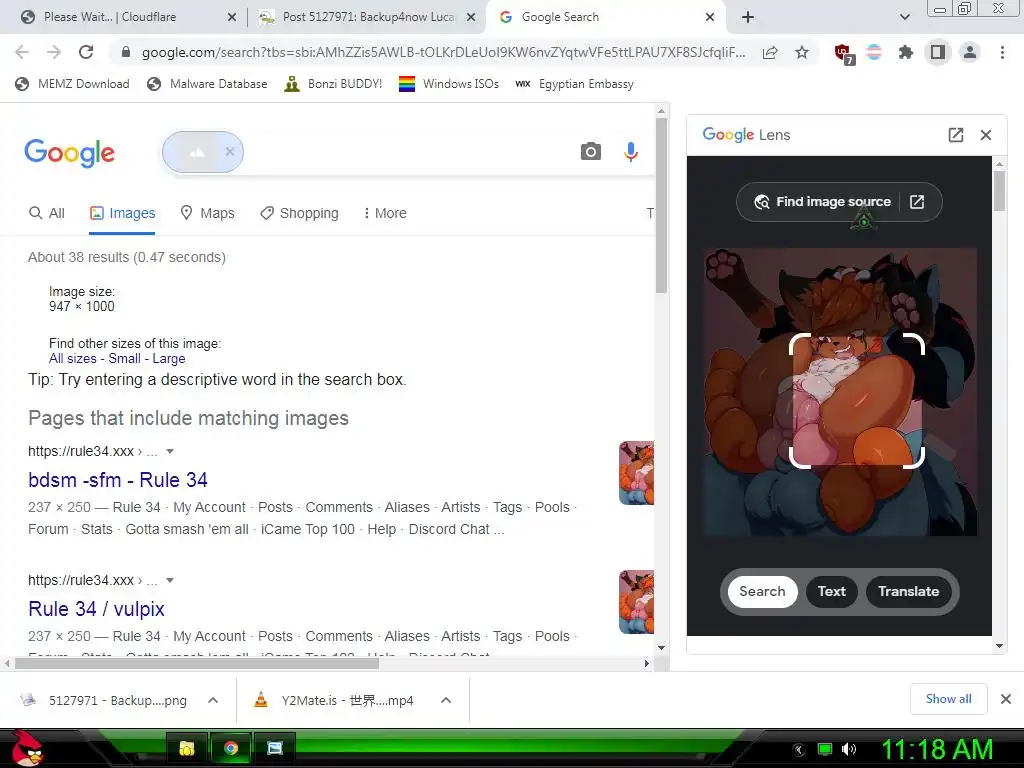This screenshot has width=1024, height=768.
Task: Click the All sizes link
Action: pos(72,359)
